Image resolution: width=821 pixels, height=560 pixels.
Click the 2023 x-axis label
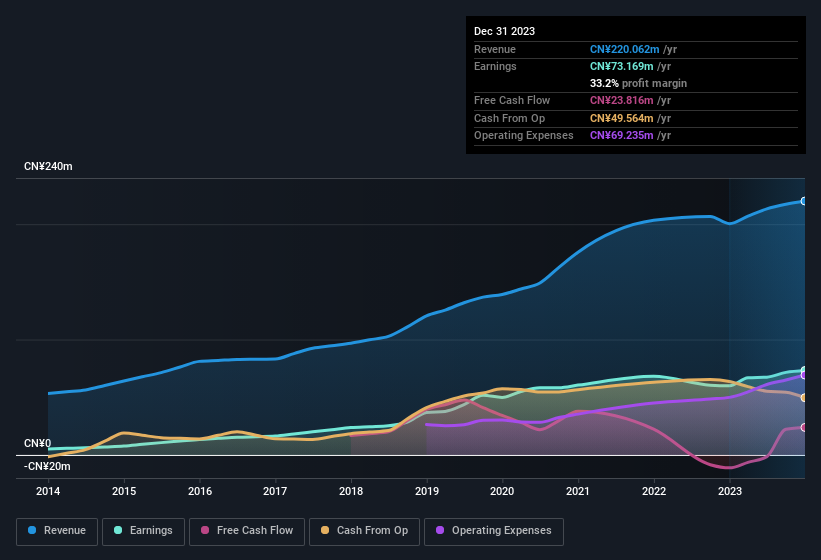730,491
